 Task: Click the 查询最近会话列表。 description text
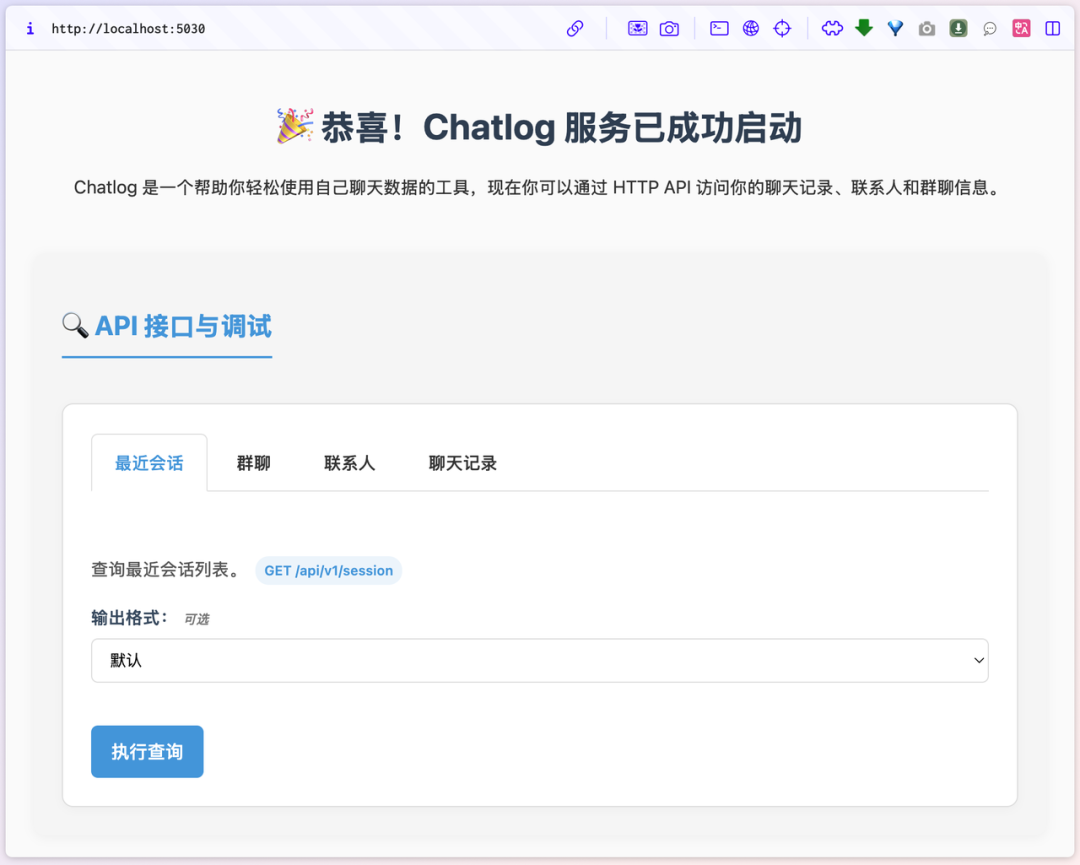168,570
